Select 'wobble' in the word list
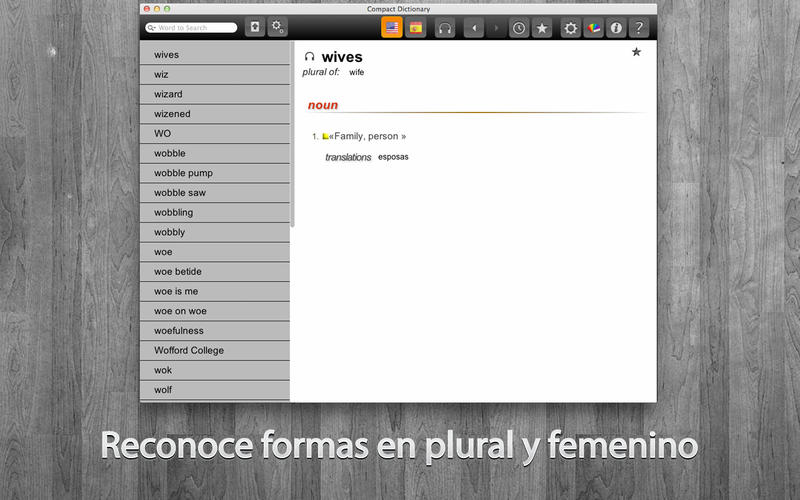800x500 pixels. 215,154
